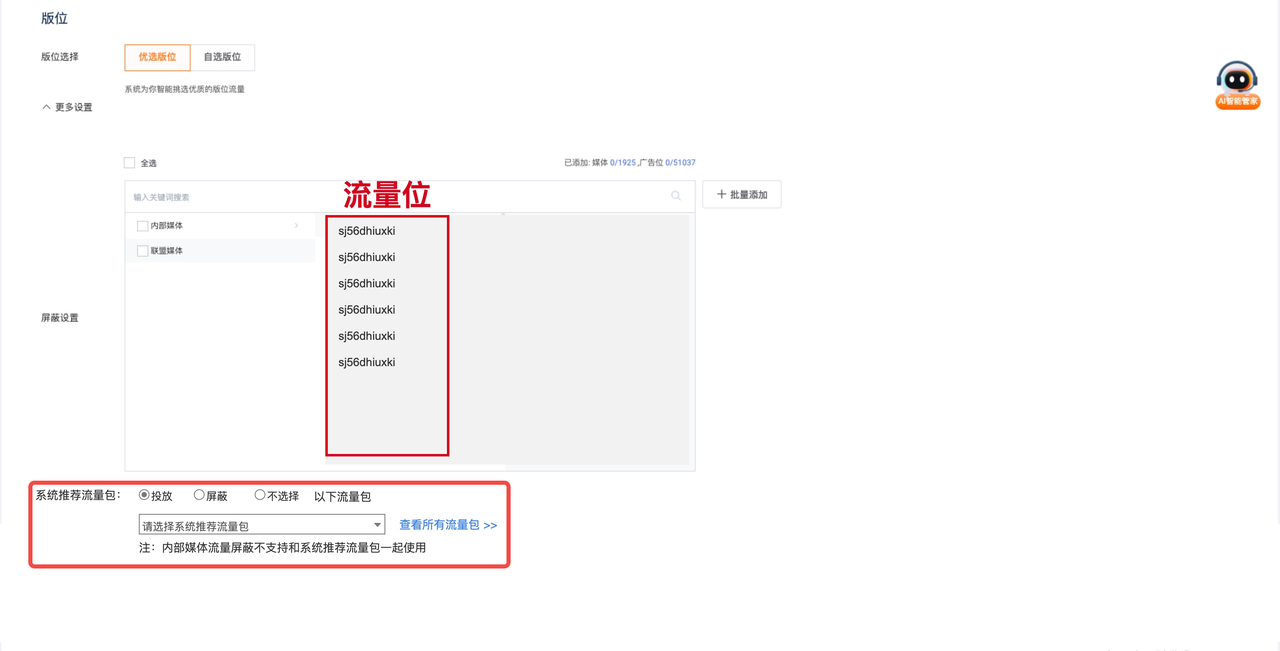Select the 投放 radio option
Image resolution: width=1280 pixels, height=651 pixels.
click(144, 495)
